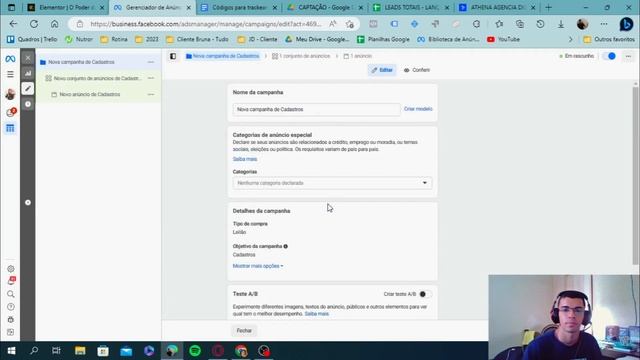640x360 pixels.
Task: Click the Fechar button
Action: 244,330
